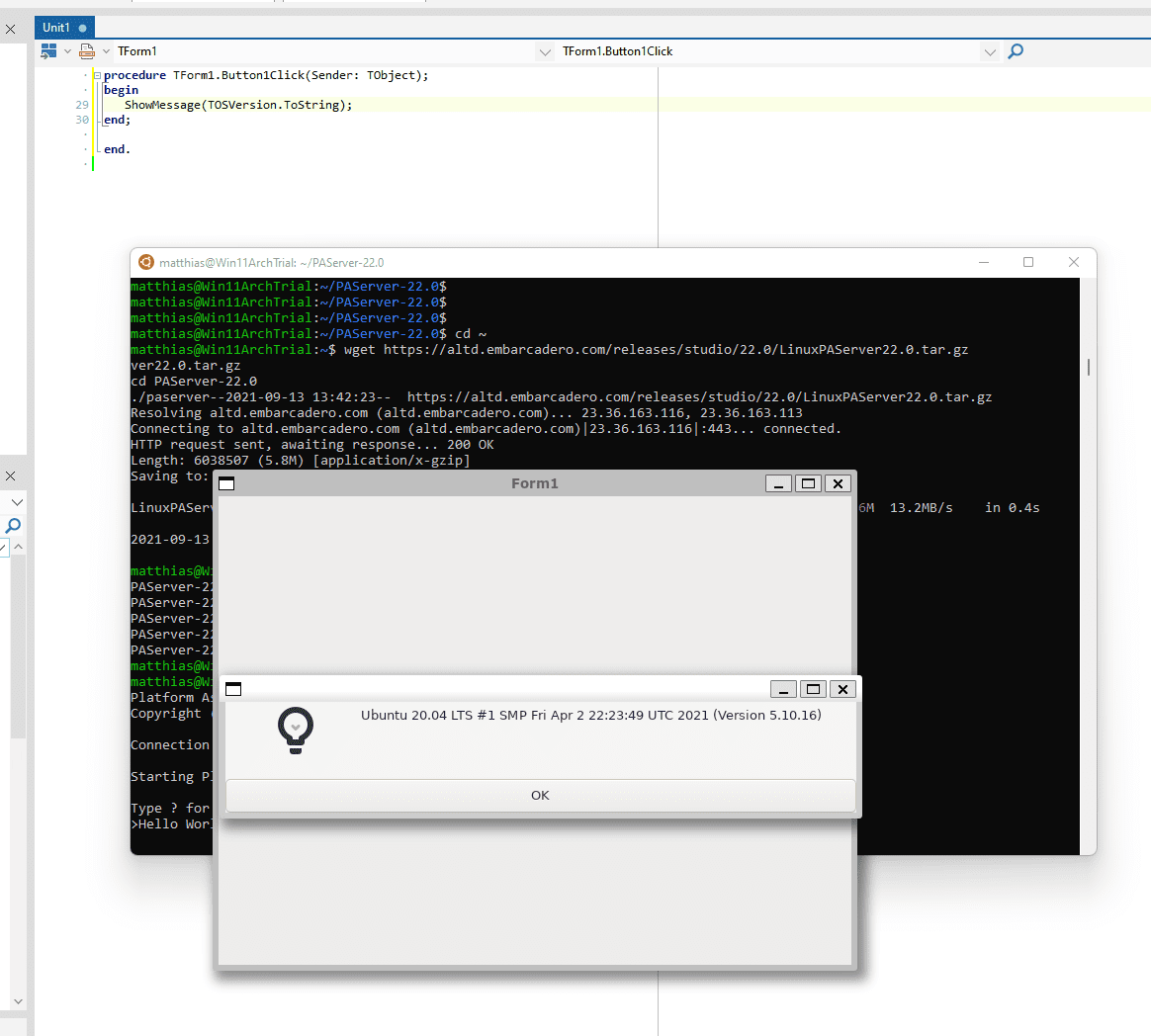The height and width of the screenshot is (1036, 1151).
Task: Click the terminal scrollbar thumb
Action: 1088,367
